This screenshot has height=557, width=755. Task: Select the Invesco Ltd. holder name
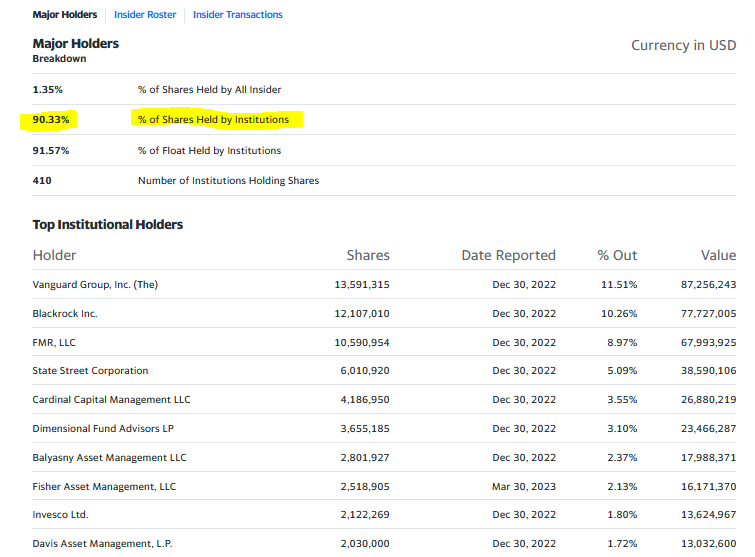point(60,515)
